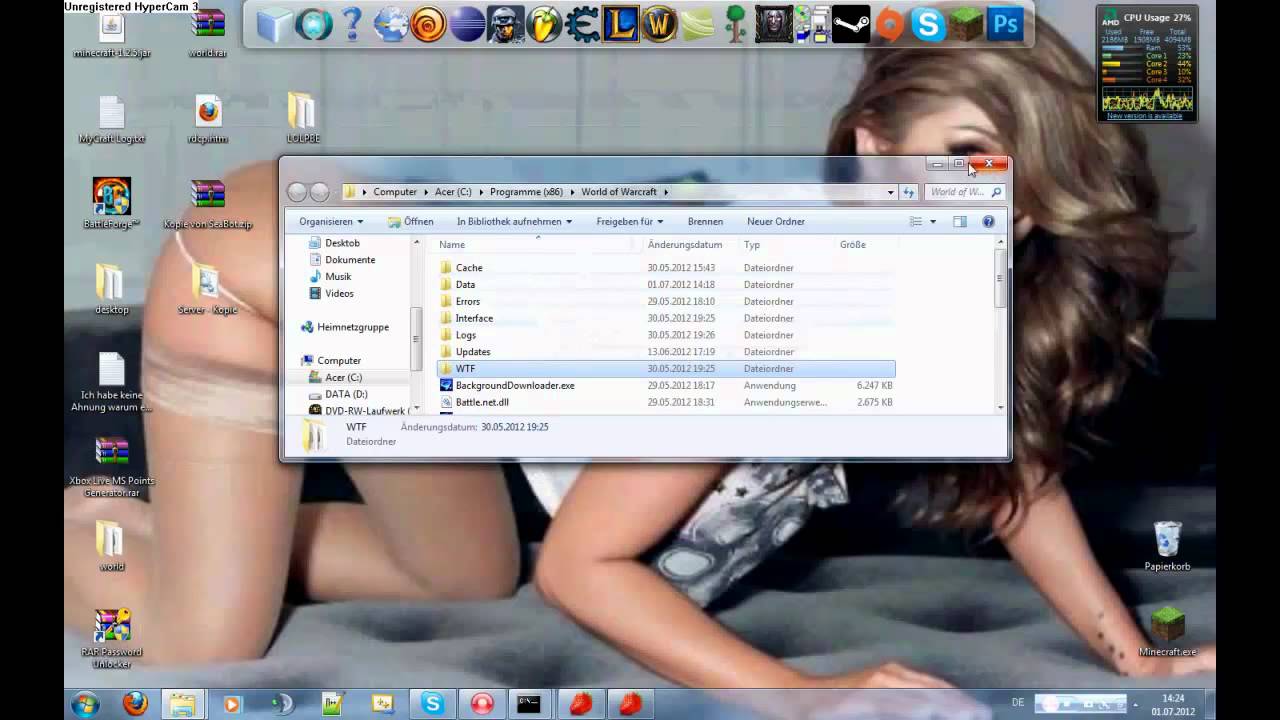Click the World of Warcraft search field

(963, 192)
